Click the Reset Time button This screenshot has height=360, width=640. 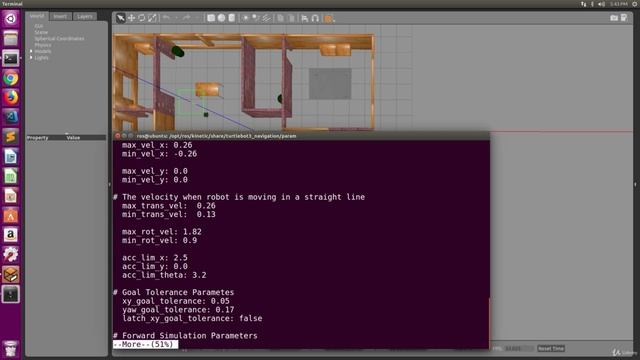[x=551, y=348]
